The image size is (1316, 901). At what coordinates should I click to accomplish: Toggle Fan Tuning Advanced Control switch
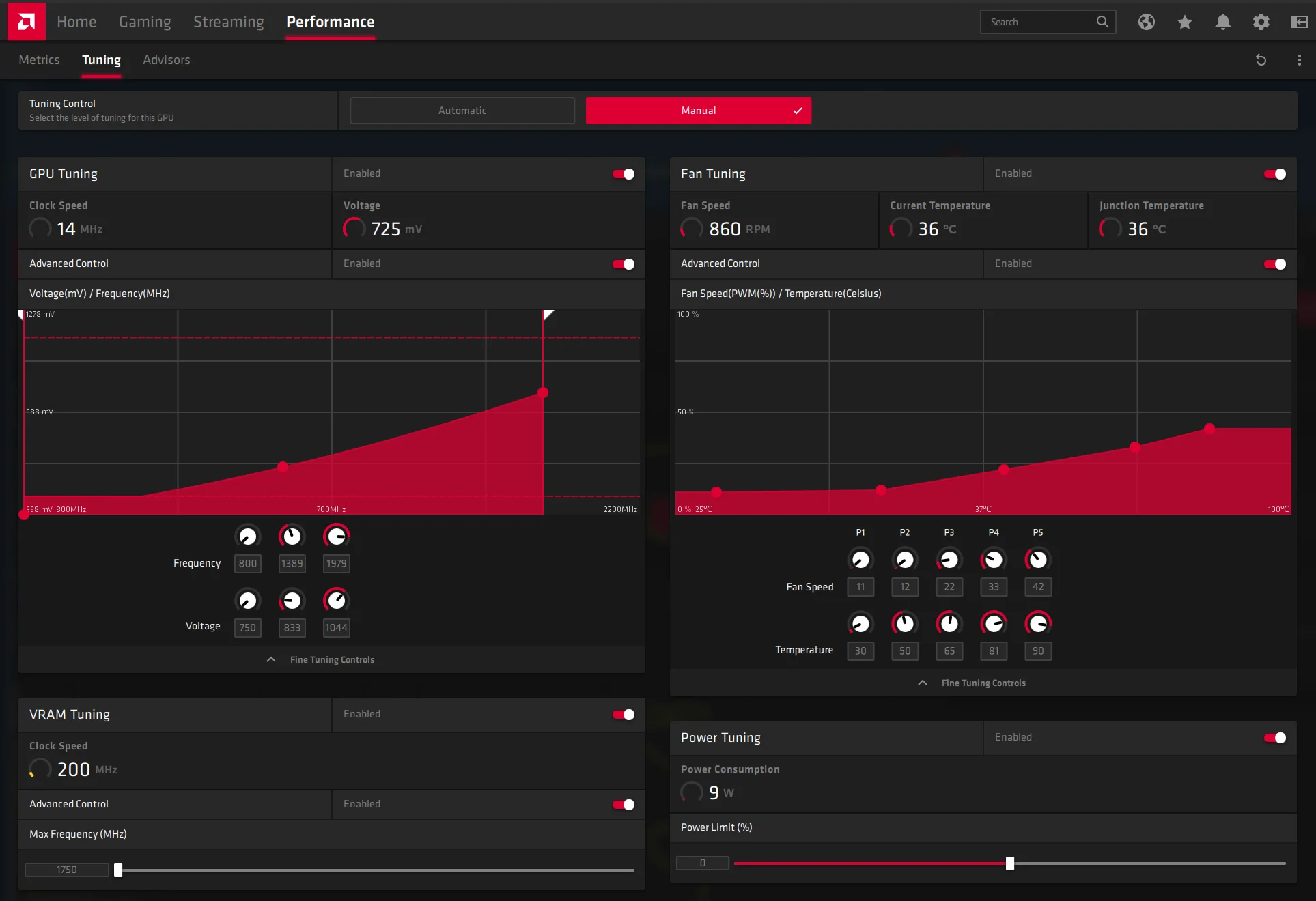[1275, 264]
